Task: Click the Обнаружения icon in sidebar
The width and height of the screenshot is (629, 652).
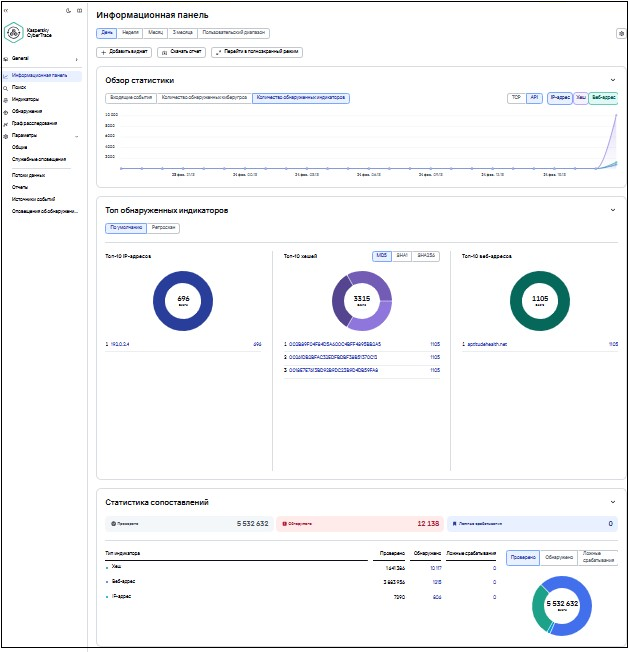Action: tap(6, 112)
